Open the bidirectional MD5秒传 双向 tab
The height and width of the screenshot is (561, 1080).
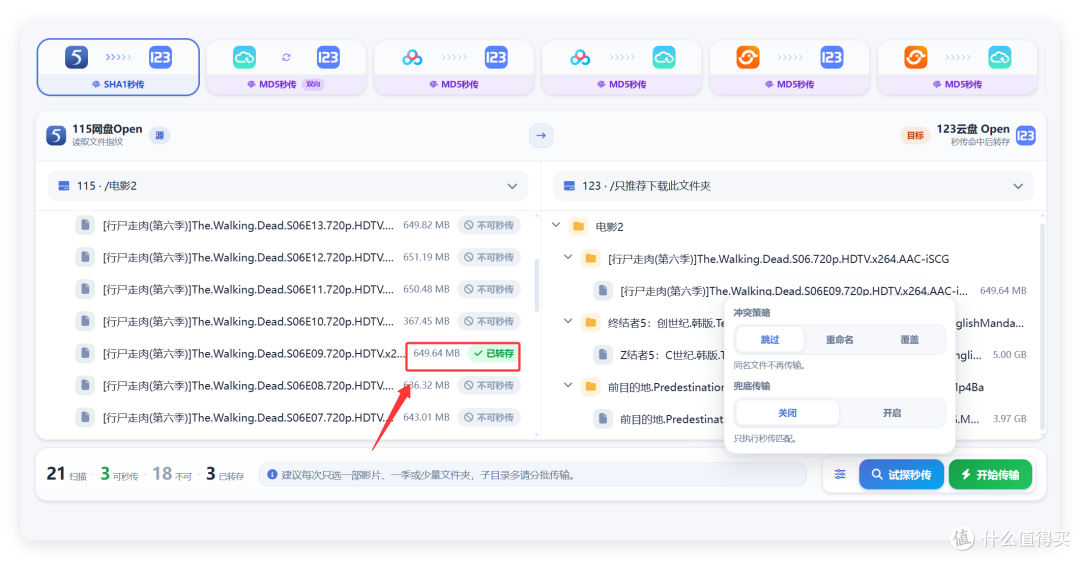tap(286, 67)
